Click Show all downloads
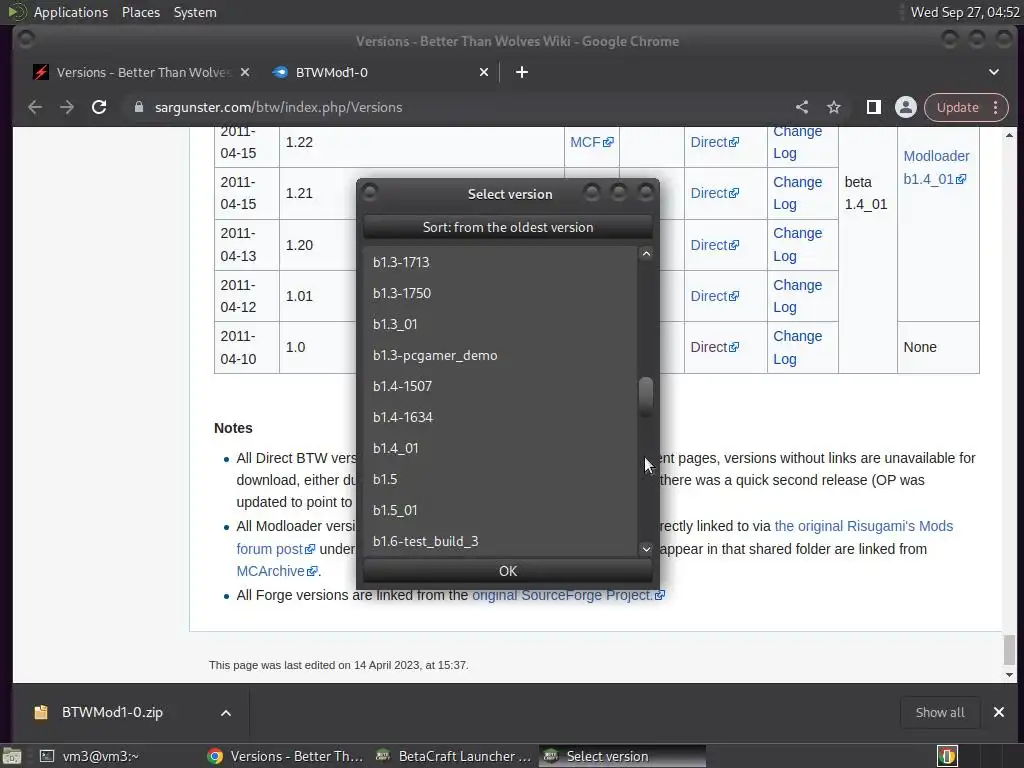This screenshot has height=768, width=1024. coord(940,712)
